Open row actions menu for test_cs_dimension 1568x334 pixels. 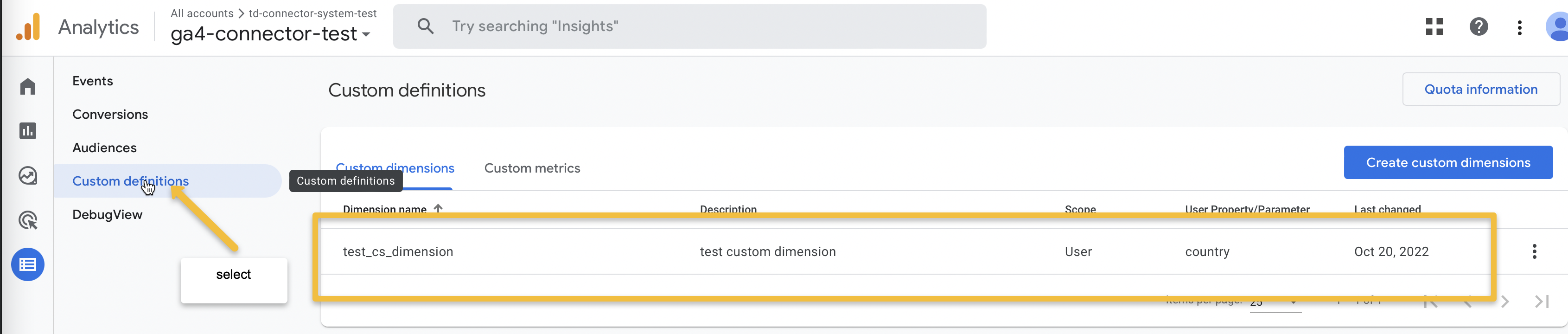tap(1534, 251)
